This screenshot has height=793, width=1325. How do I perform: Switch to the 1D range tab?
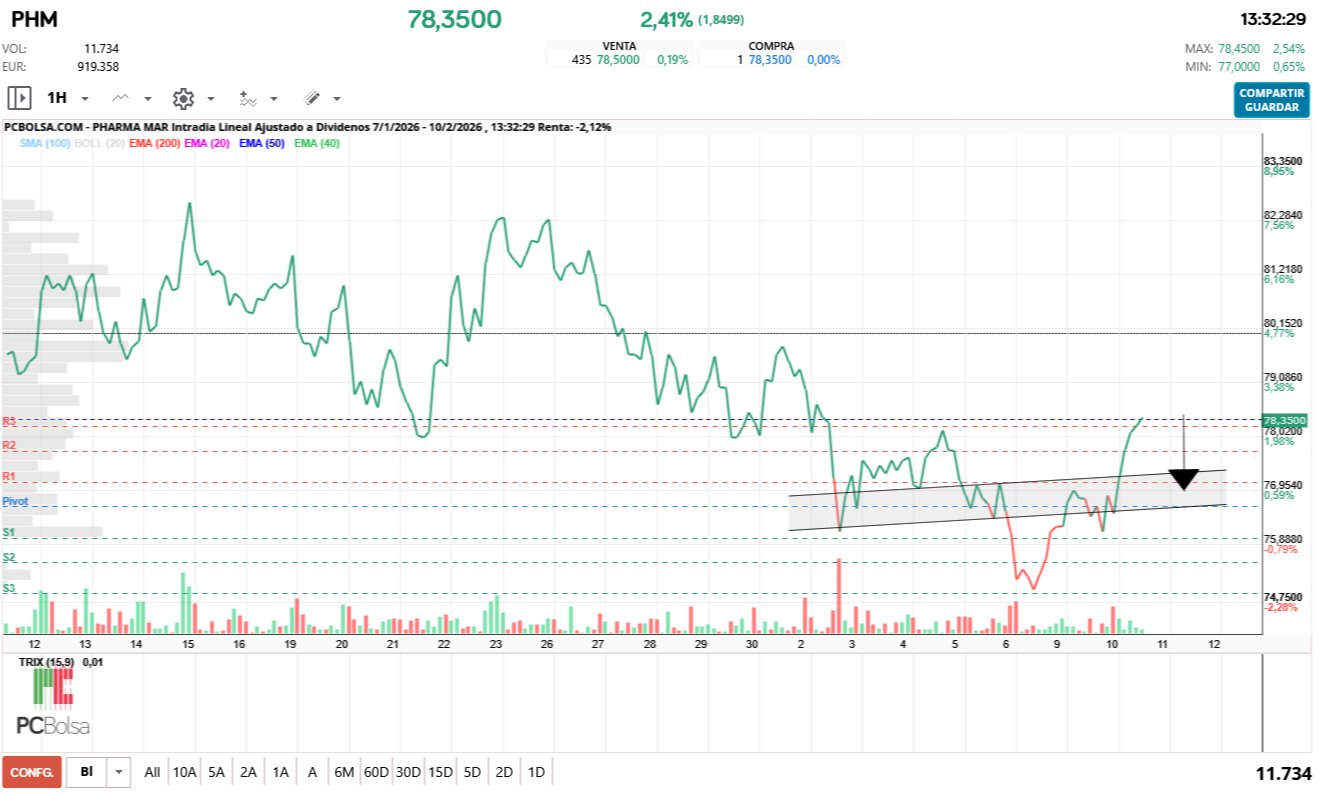tap(535, 772)
